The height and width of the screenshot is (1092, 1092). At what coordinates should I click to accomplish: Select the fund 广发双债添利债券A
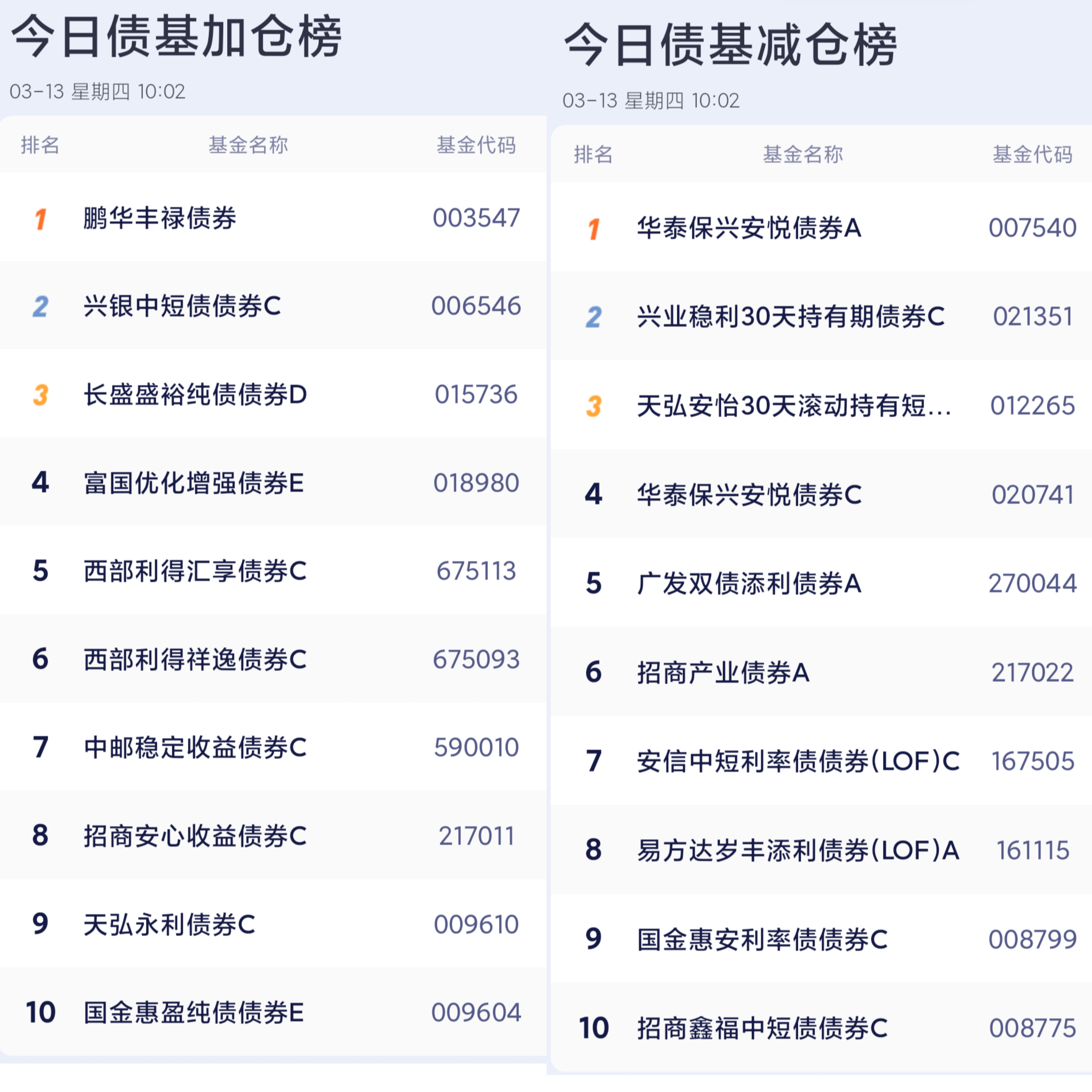coord(748,583)
